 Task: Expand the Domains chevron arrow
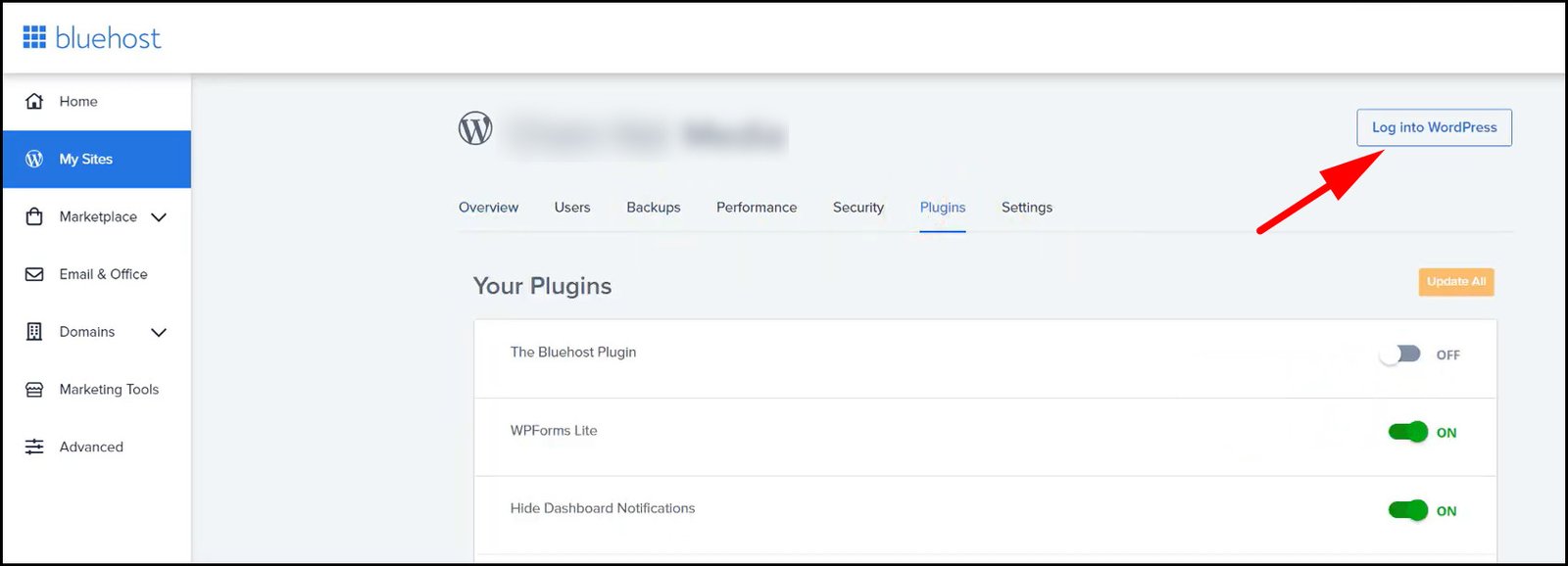(159, 333)
